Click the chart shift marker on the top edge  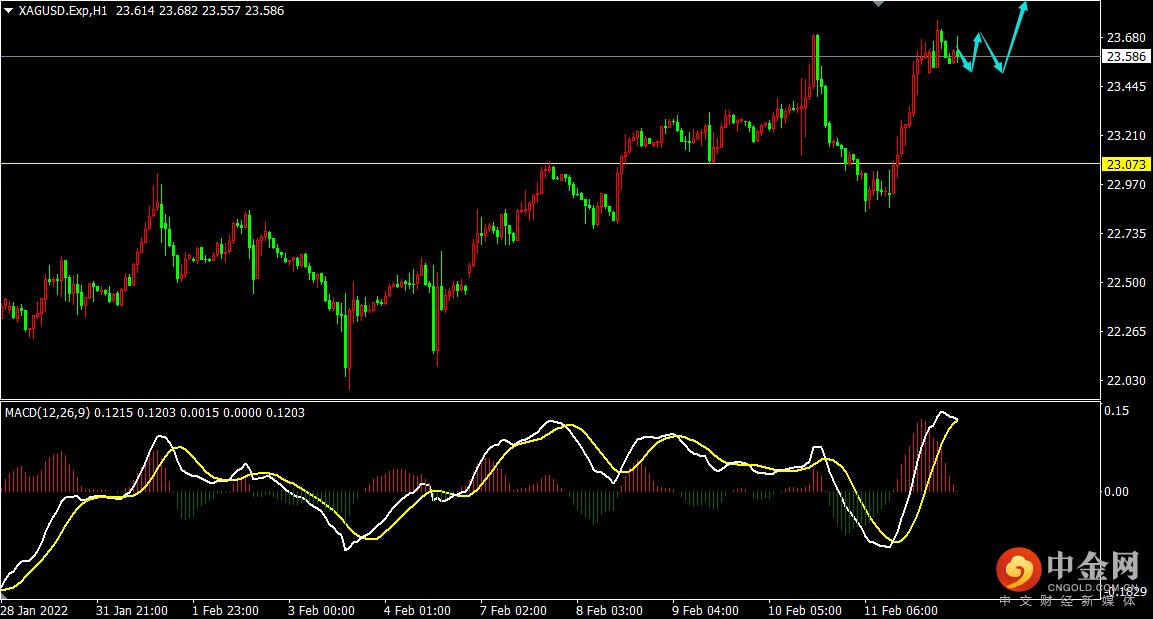coord(878,4)
